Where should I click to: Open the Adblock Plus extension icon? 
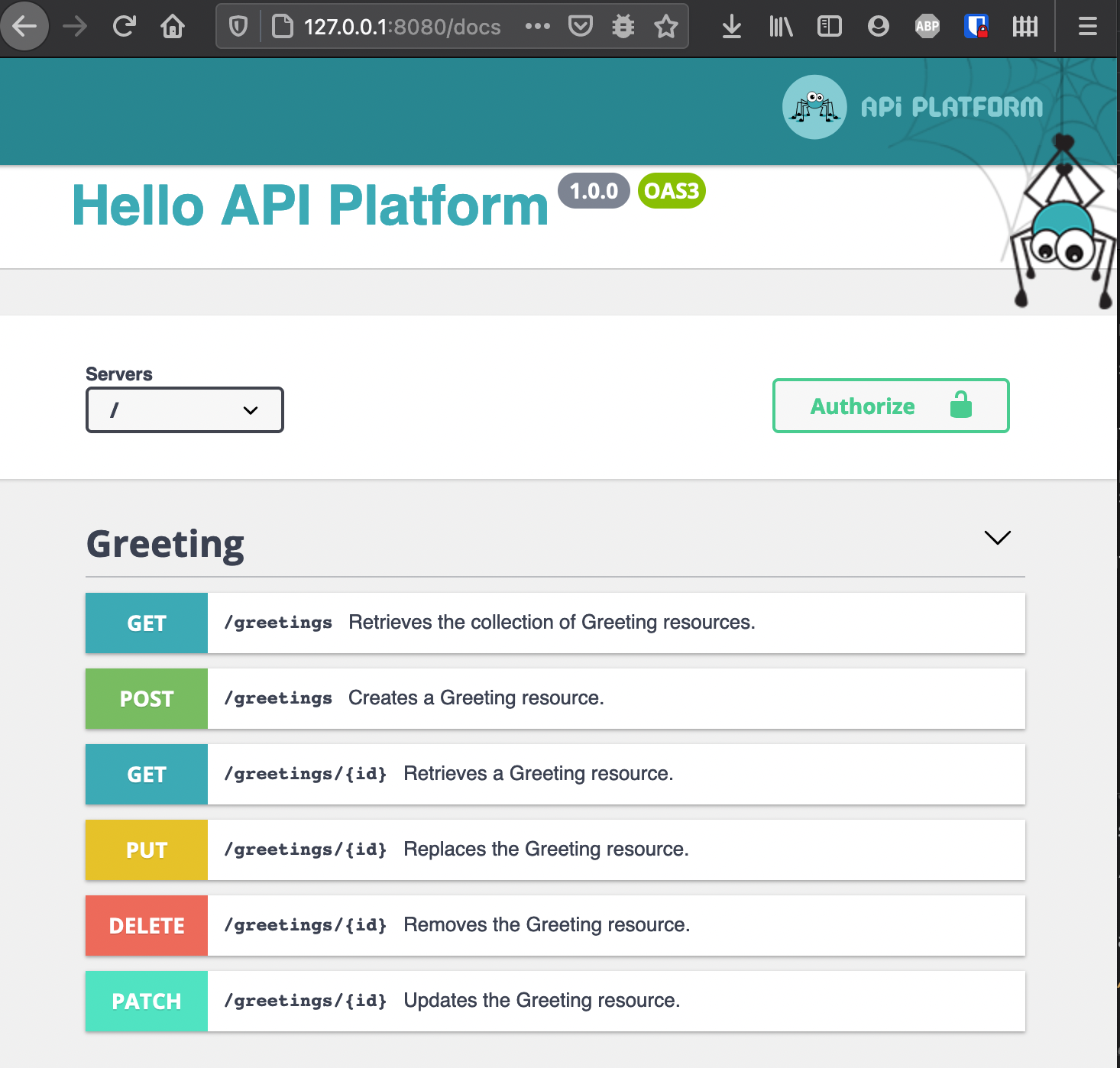[927, 27]
